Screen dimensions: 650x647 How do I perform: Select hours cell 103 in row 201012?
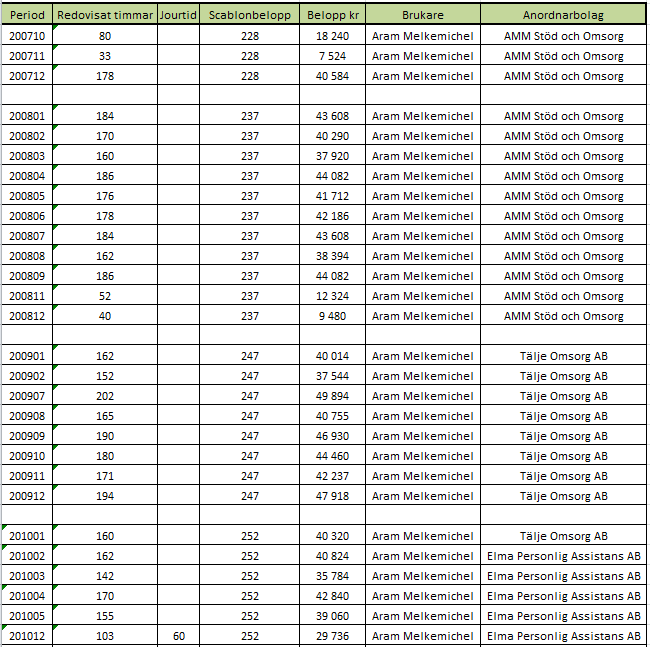click(x=105, y=636)
